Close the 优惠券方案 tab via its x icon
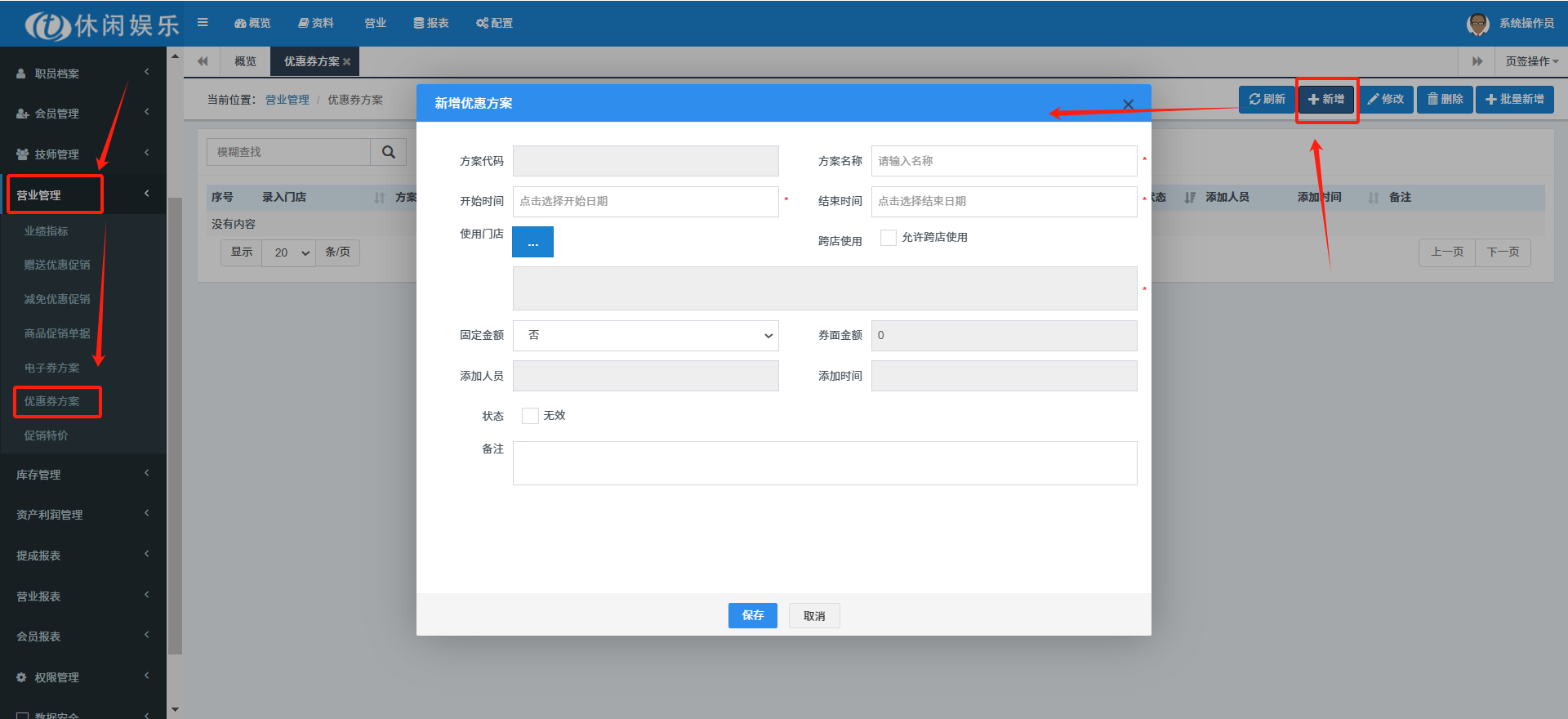1568x719 pixels. pyautogui.click(x=347, y=62)
